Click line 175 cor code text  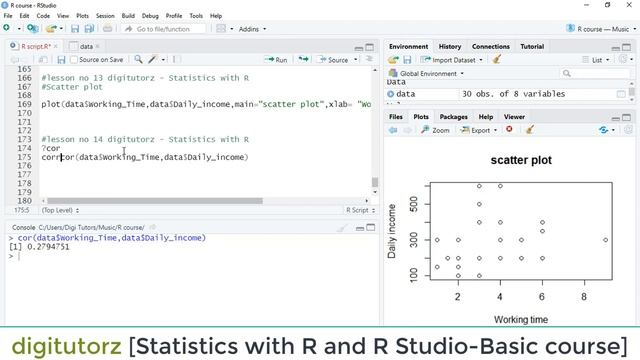[144, 157]
